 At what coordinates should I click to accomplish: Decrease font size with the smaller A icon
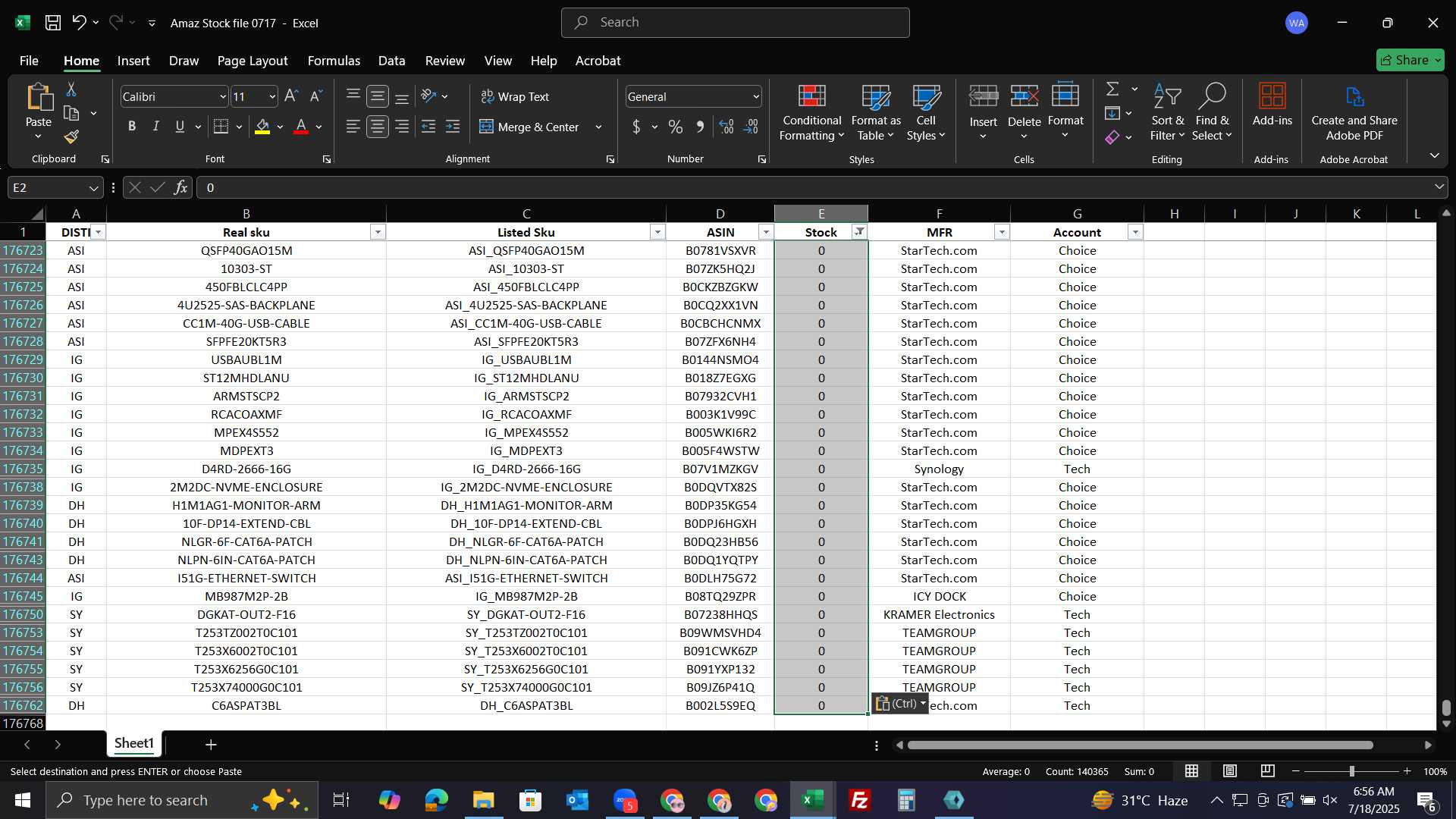[316, 96]
